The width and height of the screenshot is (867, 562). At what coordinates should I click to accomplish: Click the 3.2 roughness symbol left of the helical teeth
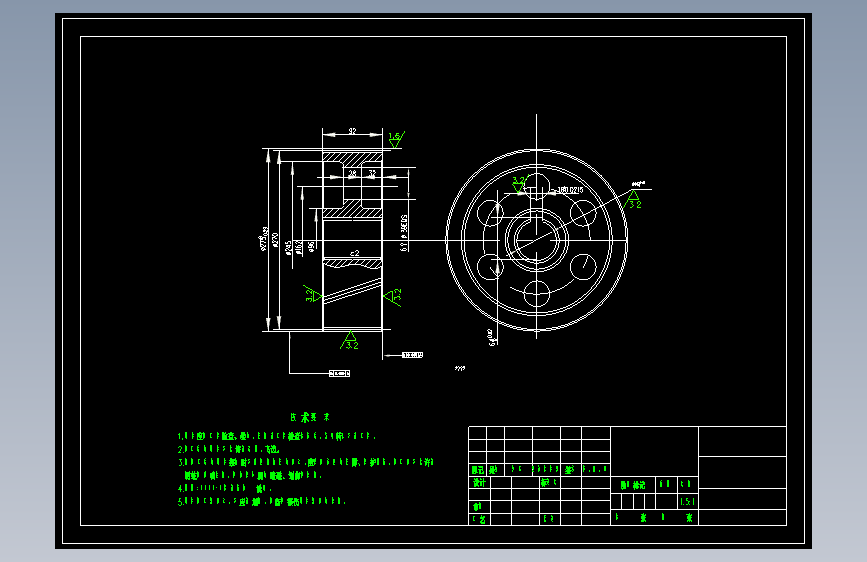[x=312, y=294]
